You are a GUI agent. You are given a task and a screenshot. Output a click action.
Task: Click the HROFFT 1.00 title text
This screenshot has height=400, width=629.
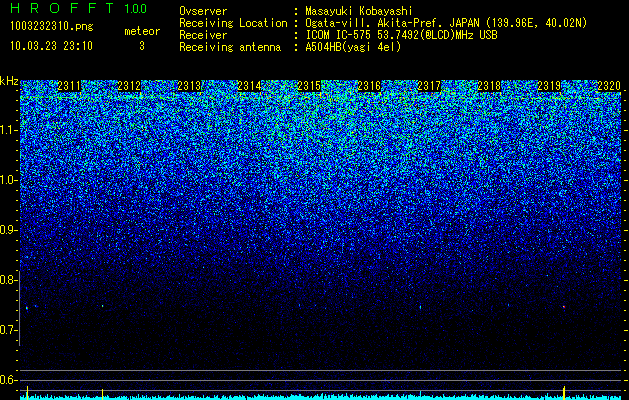(x=79, y=8)
